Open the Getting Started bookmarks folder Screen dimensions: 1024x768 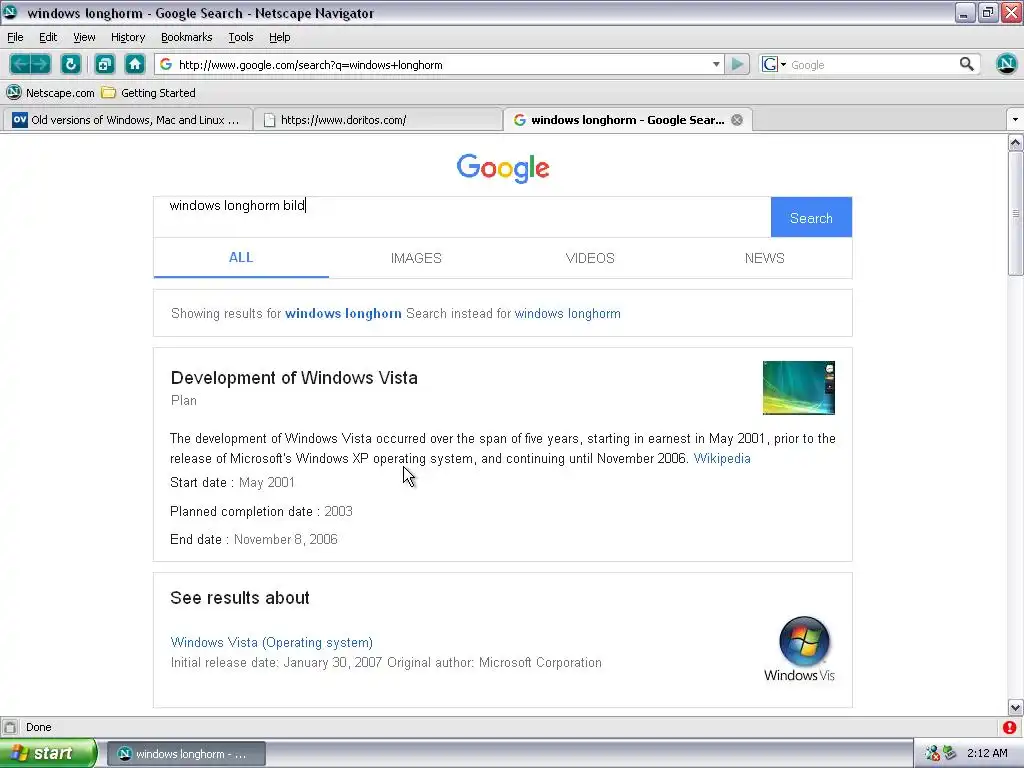coord(149,93)
